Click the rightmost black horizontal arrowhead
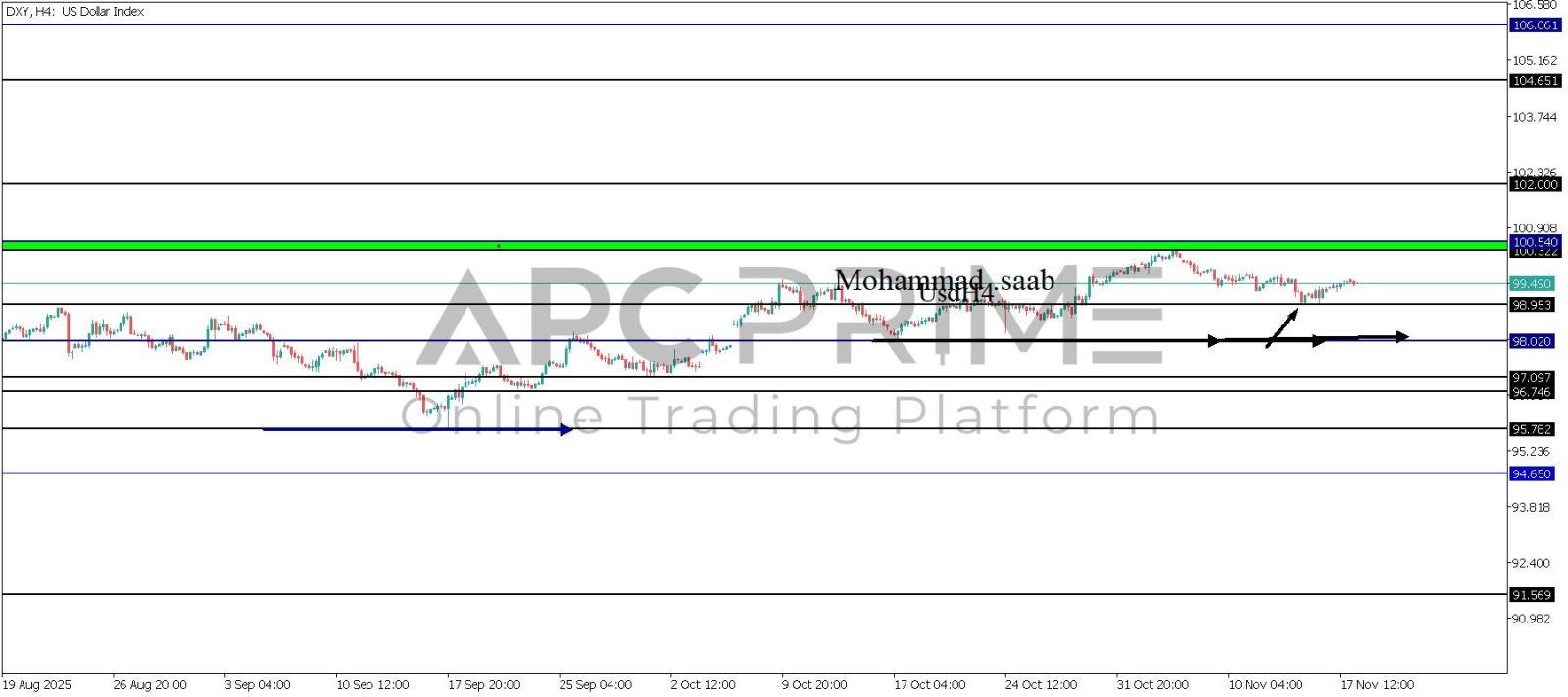1568x697 pixels. (1402, 337)
